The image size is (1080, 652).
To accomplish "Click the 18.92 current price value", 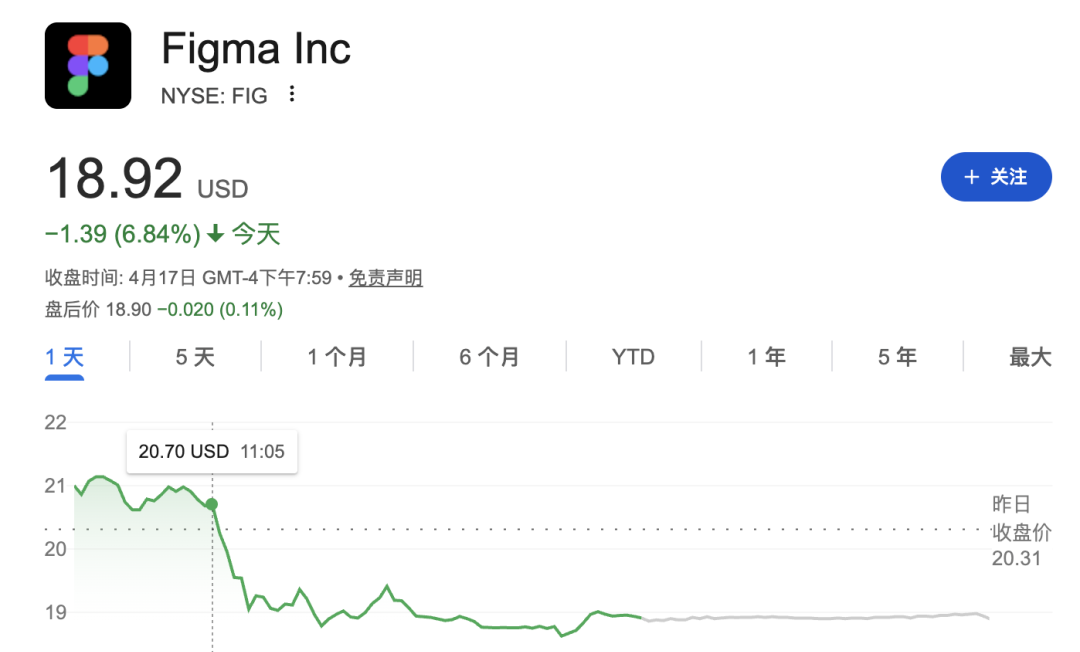I will 115,178.
